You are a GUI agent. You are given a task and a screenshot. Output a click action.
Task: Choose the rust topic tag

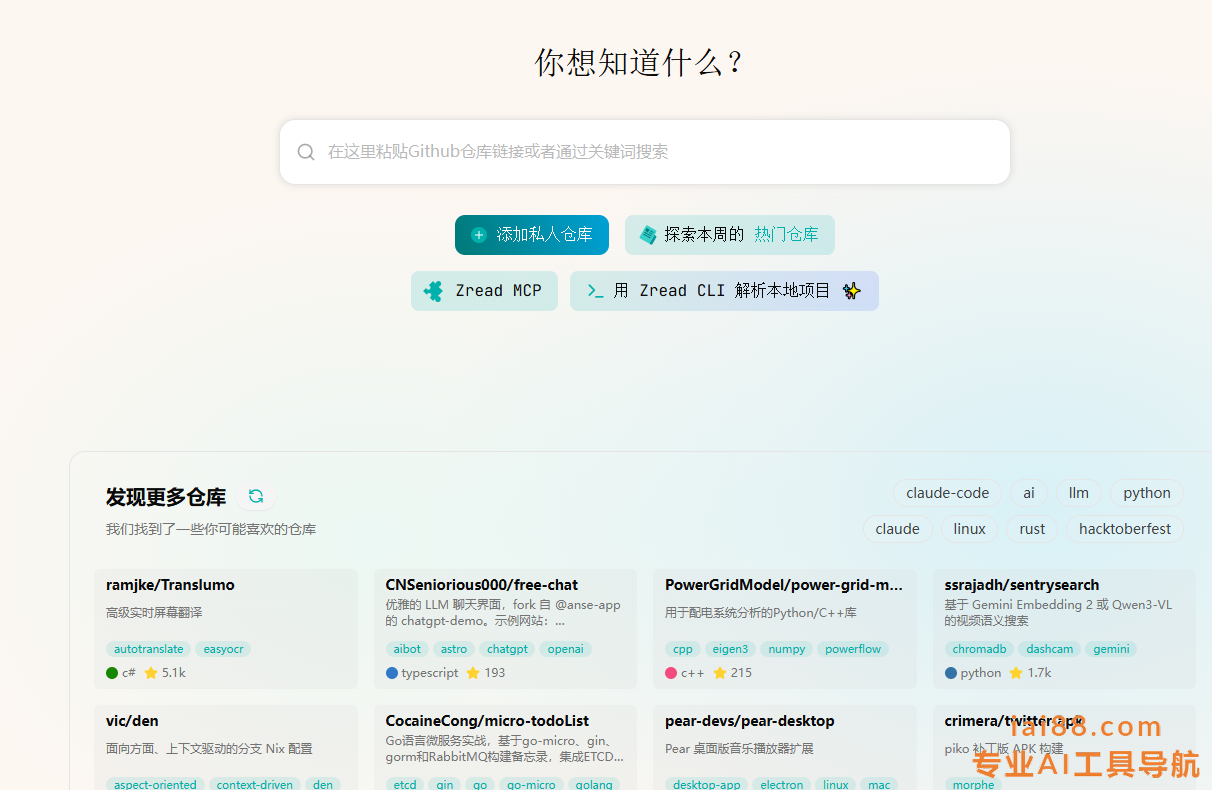(1032, 529)
